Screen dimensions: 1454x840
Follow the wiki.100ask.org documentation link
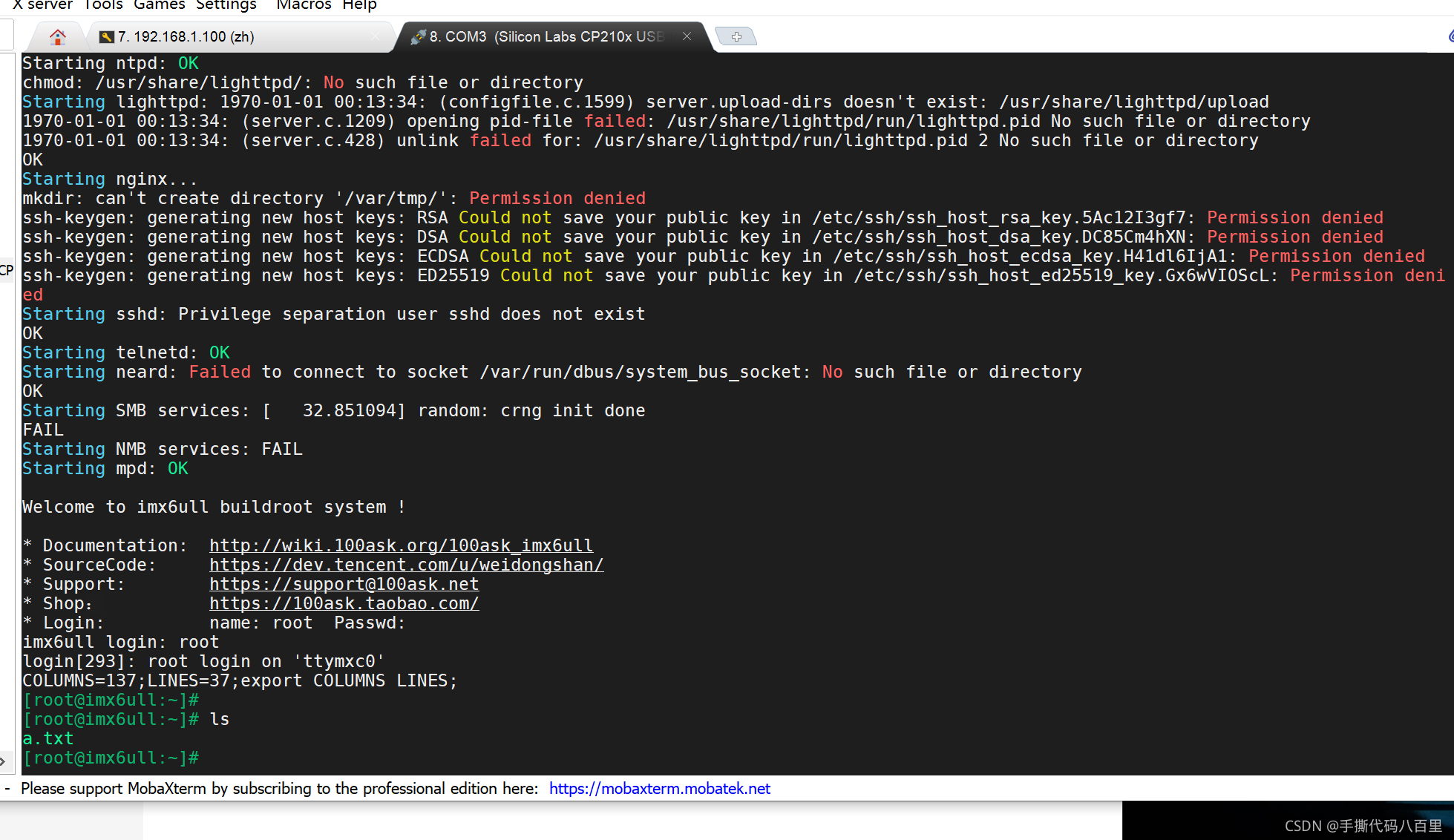pos(401,545)
